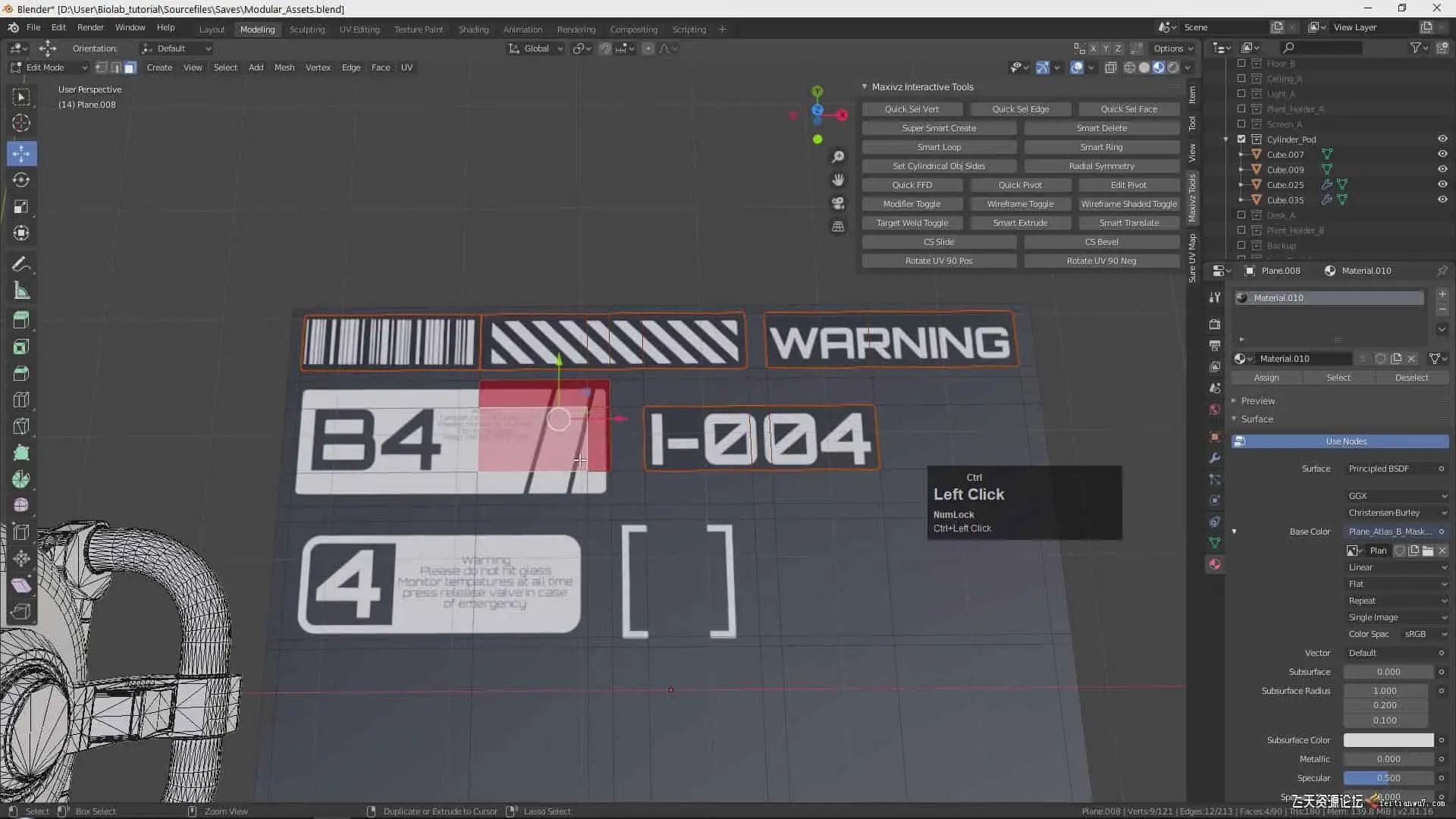Click the hand pan view icon

point(838,180)
